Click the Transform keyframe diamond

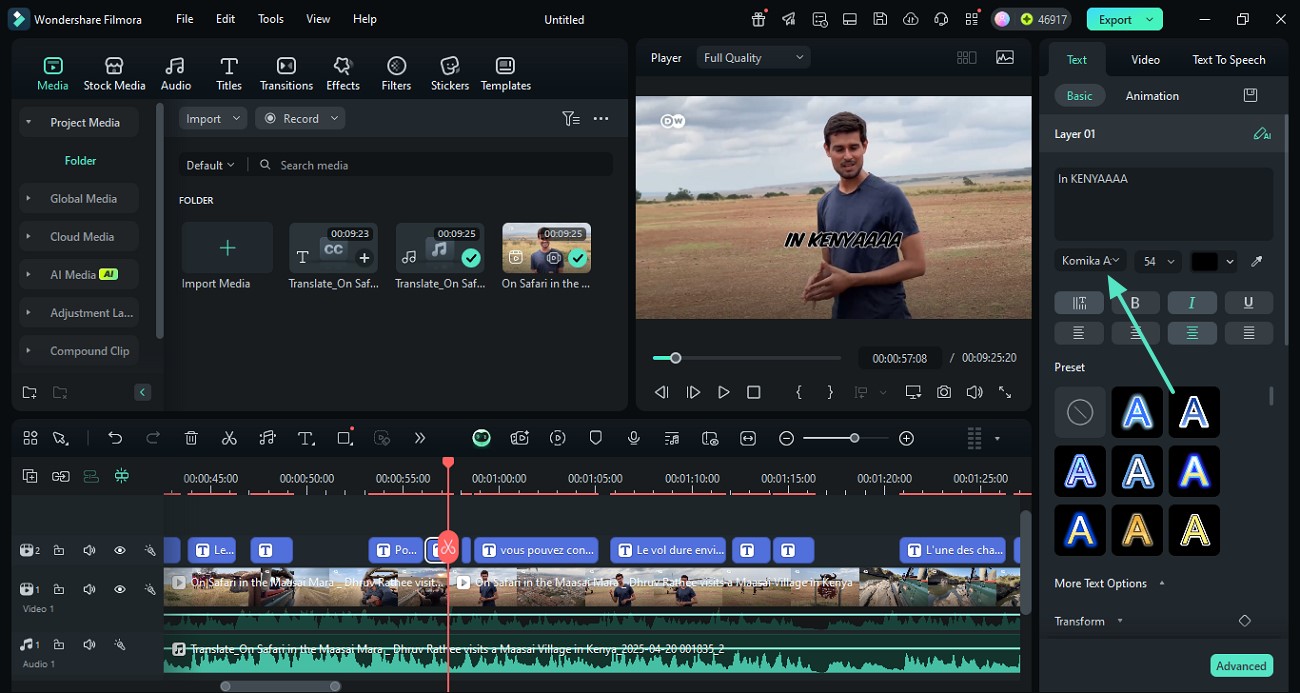click(x=1245, y=621)
